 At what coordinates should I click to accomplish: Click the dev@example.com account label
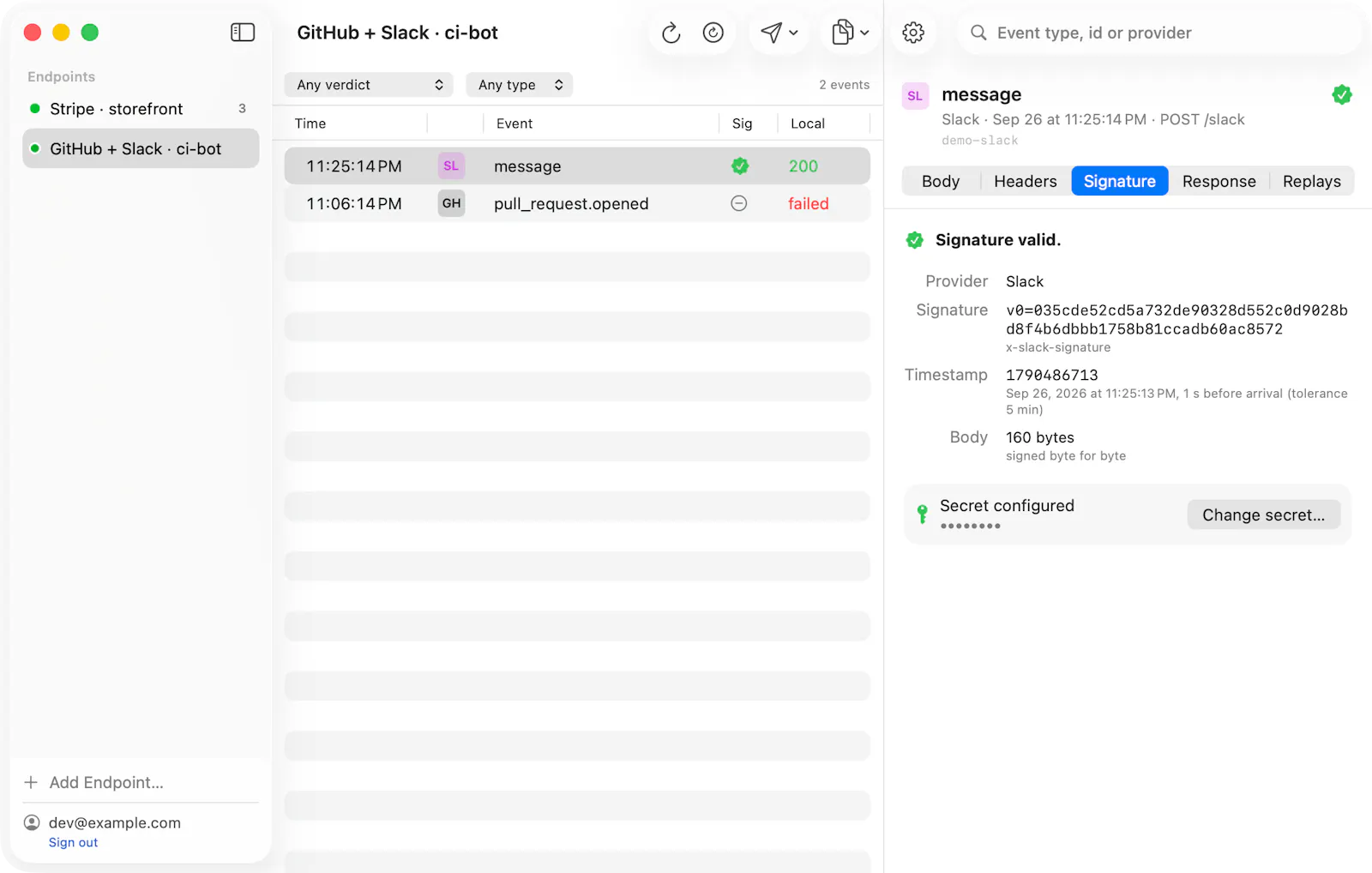click(x=115, y=822)
